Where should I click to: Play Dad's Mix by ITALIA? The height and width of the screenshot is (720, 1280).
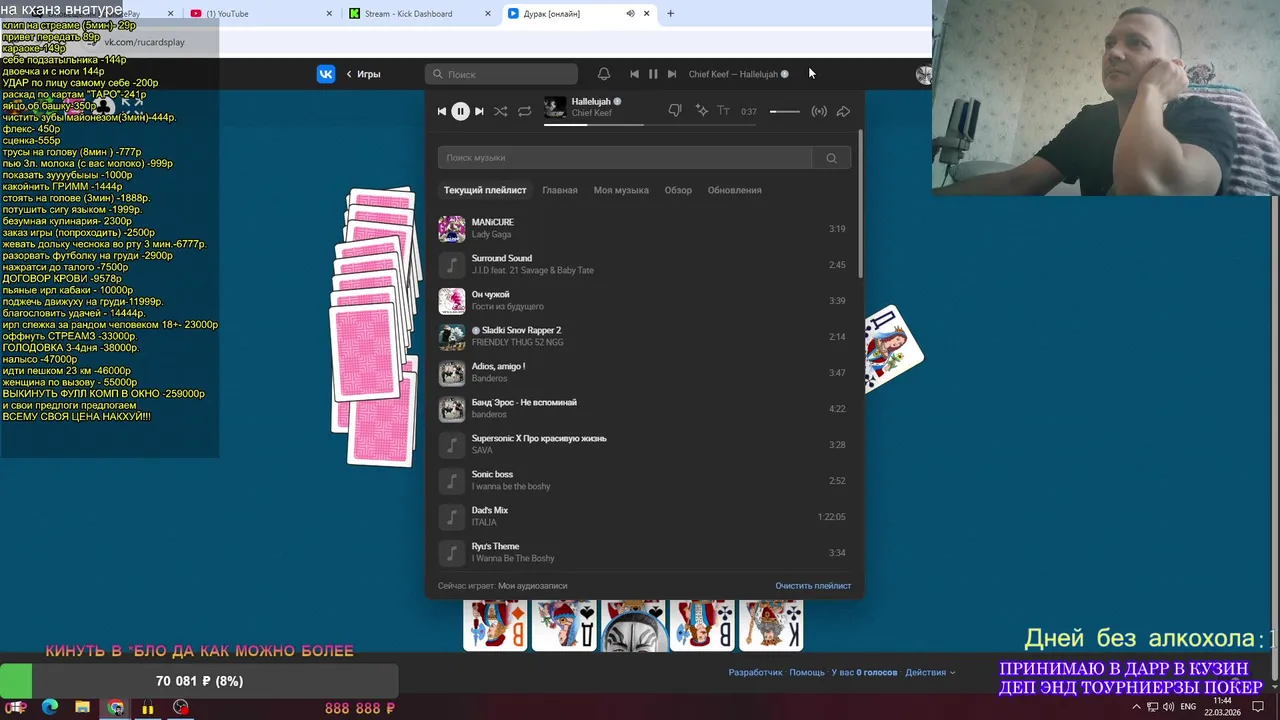[644, 516]
